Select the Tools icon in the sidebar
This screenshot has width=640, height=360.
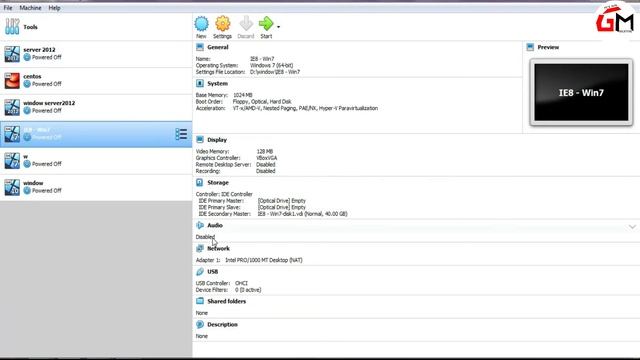12,27
